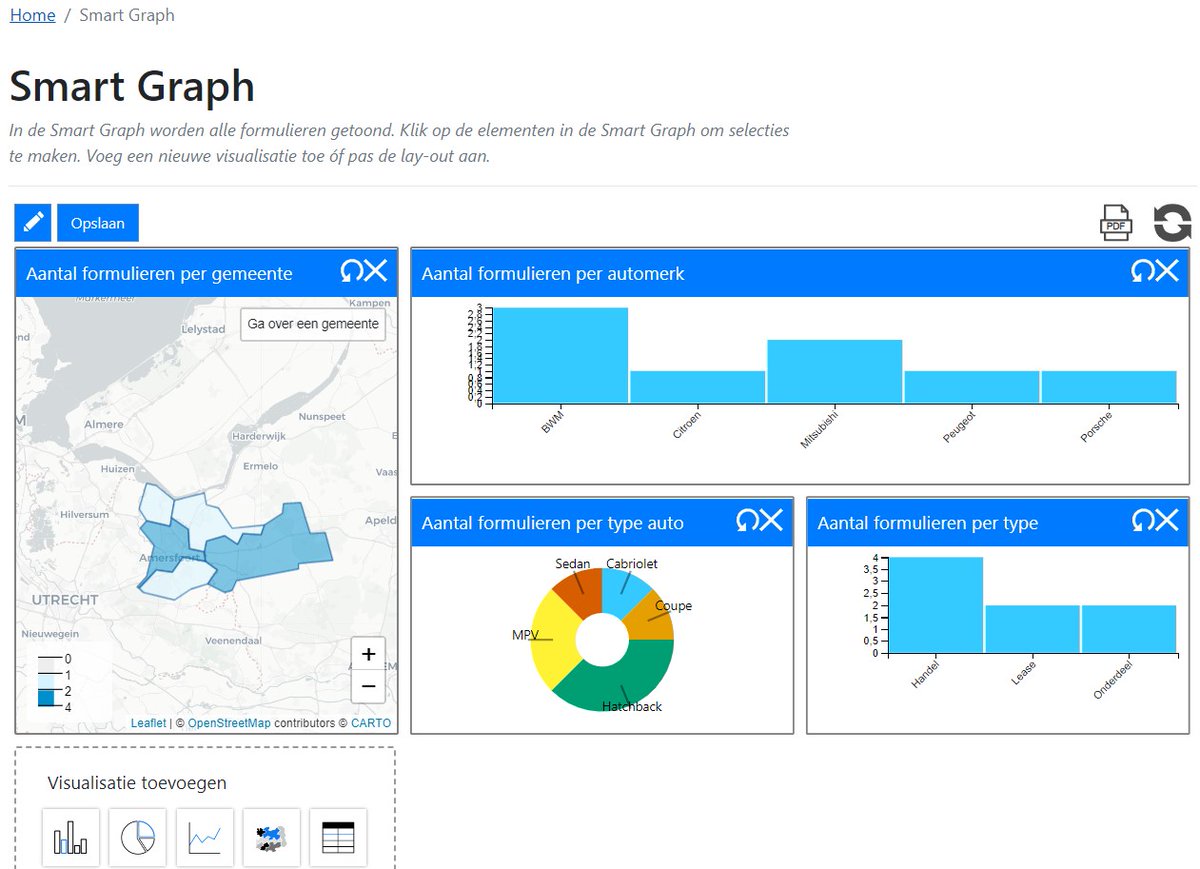1200x869 pixels.
Task: Add a table visualisation
Action: pyautogui.click(x=338, y=838)
